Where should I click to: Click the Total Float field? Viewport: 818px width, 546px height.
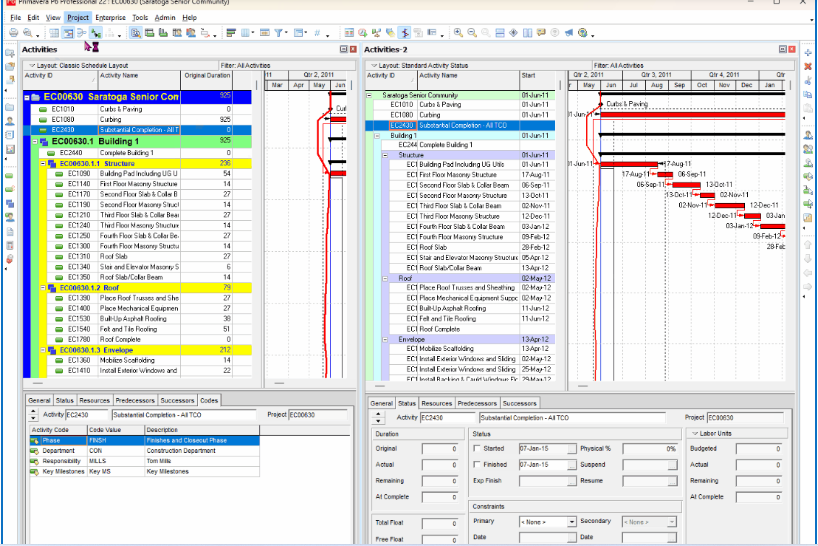pyautogui.click(x=440, y=523)
